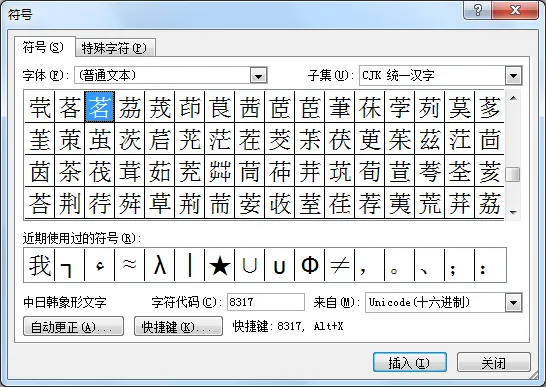The width and height of the screenshot is (546, 387).
Task: Select the 茶 character in the grid
Action: pos(70,171)
